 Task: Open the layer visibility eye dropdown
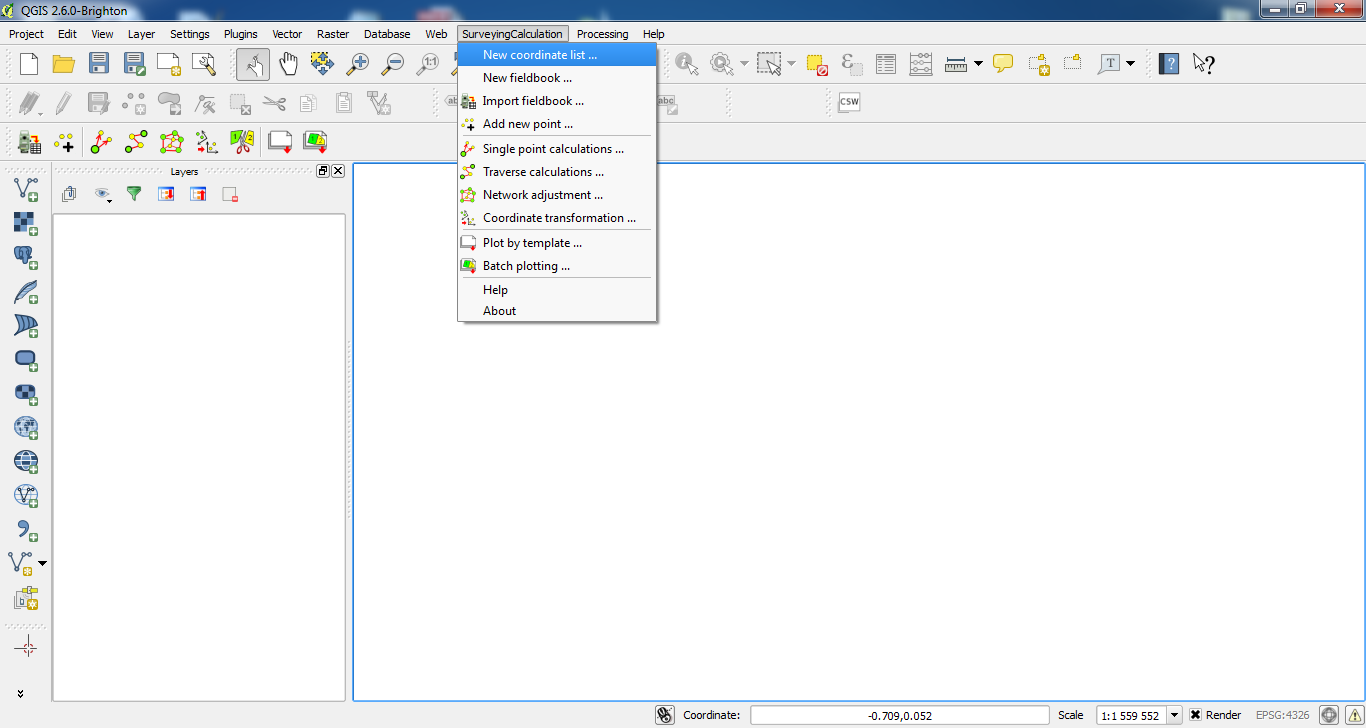[x=103, y=195]
